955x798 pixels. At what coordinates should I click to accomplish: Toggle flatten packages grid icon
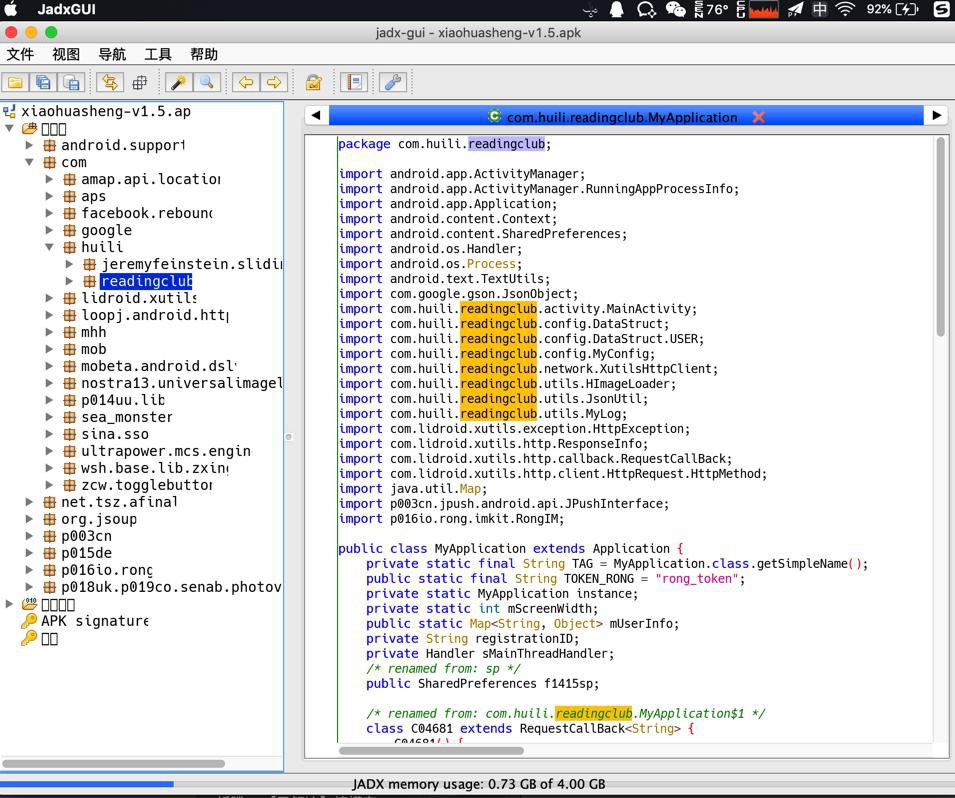point(139,83)
